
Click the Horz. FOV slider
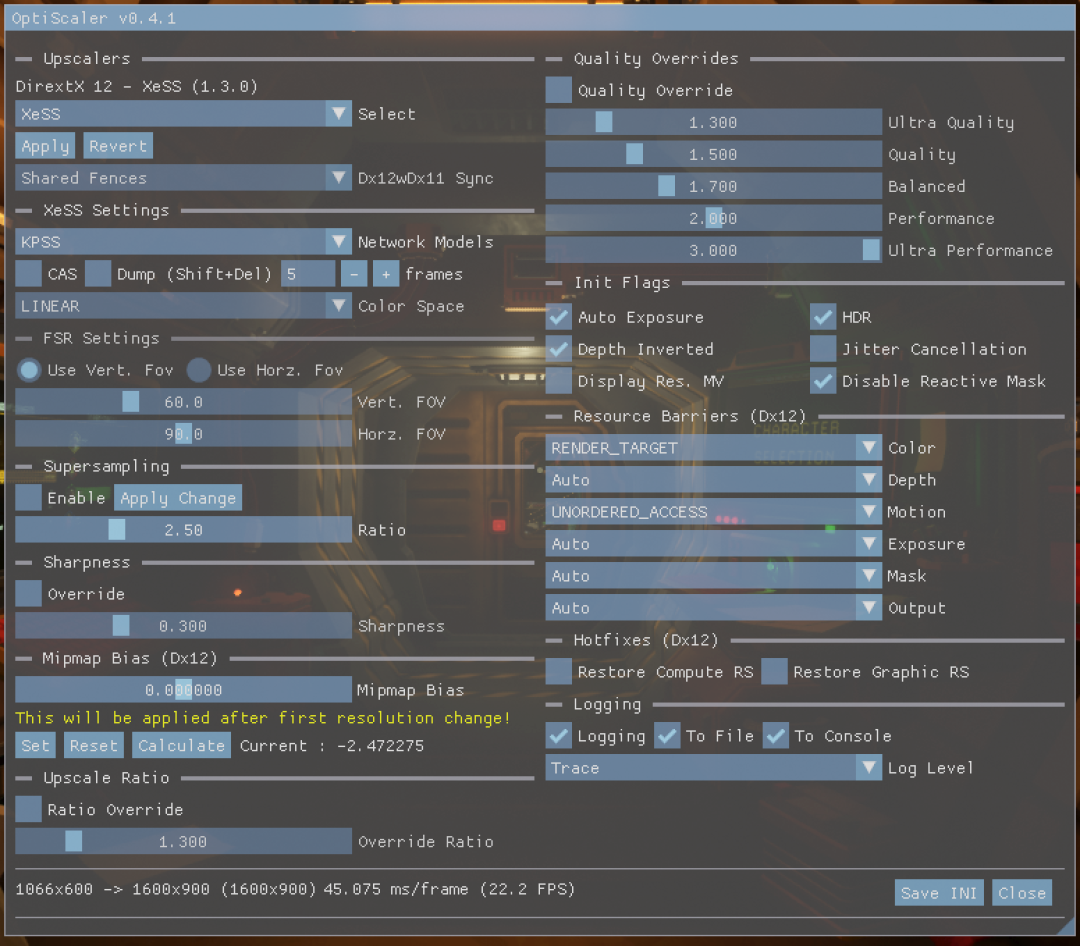pyautogui.click(x=183, y=434)
